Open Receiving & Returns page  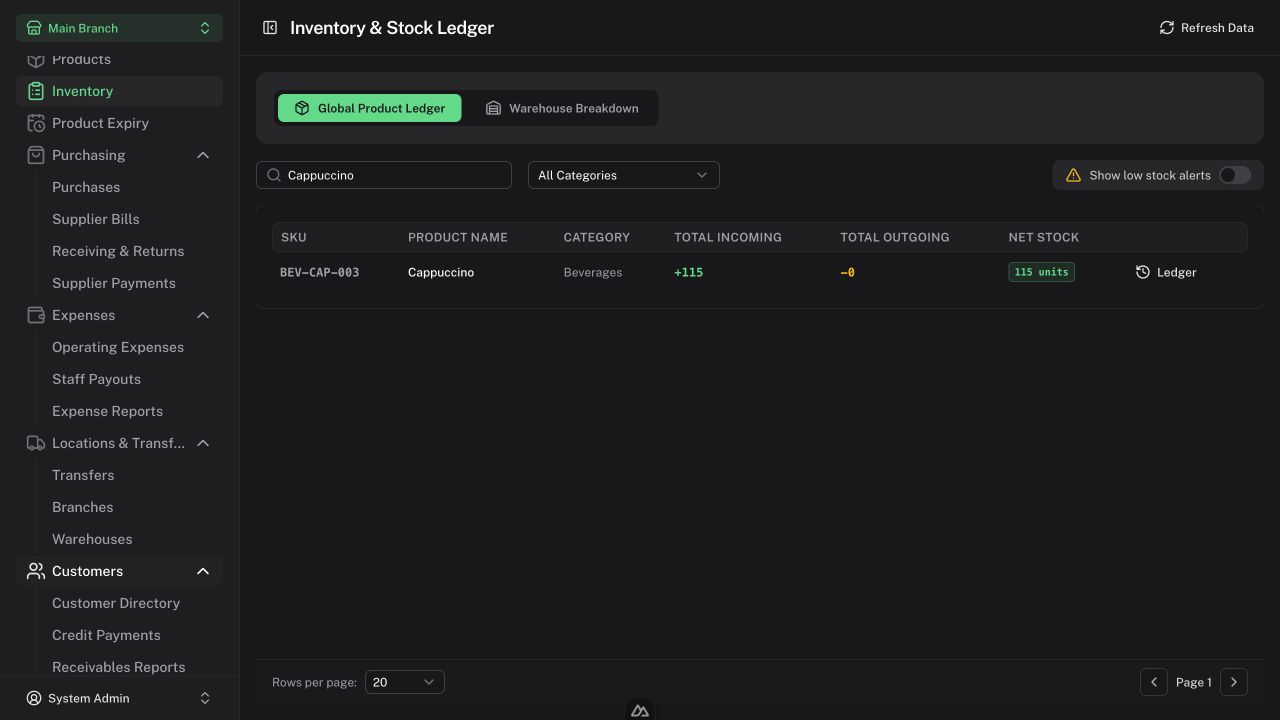(118, 251)
